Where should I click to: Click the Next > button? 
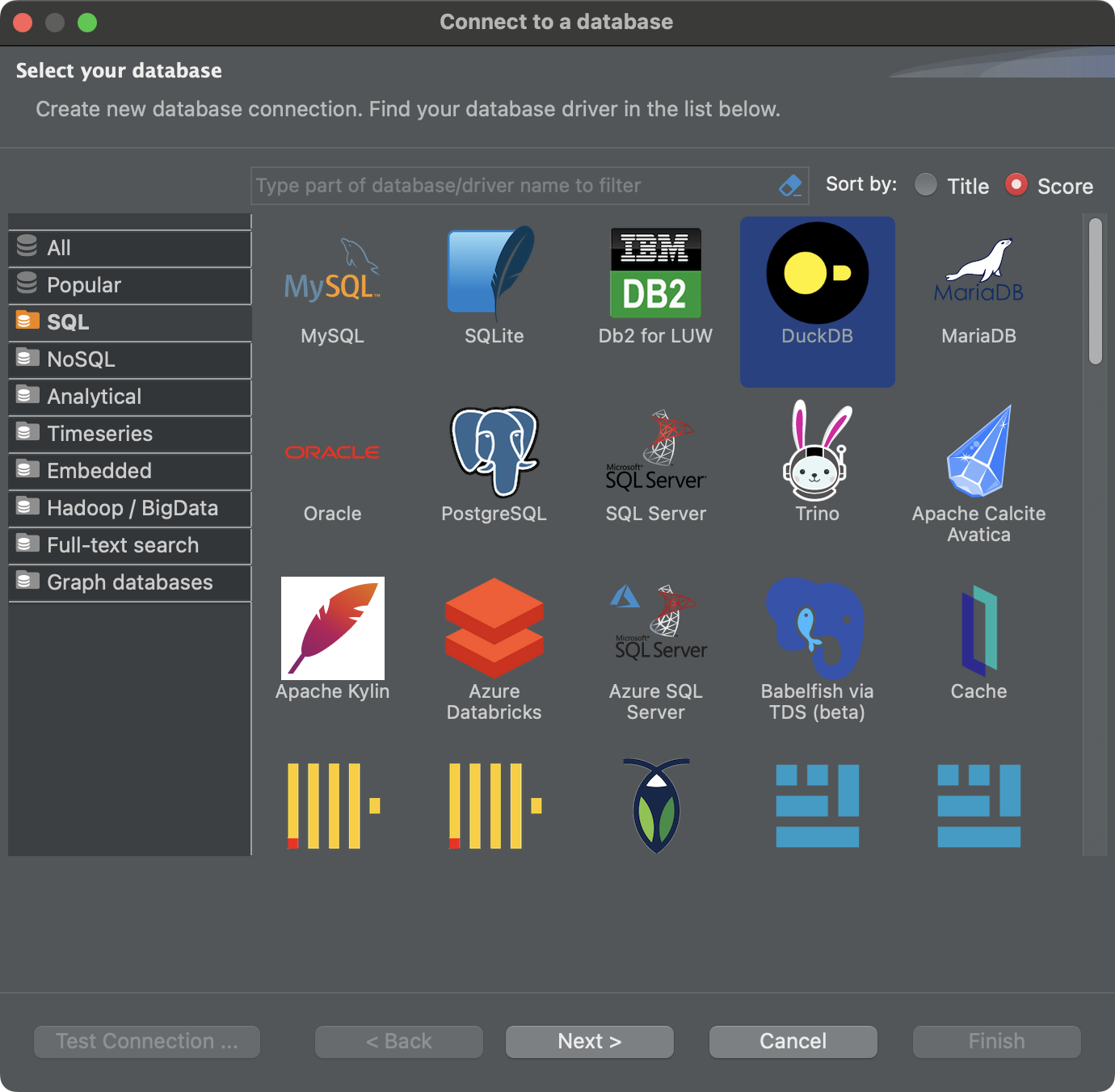click(x=590, y=1042)
